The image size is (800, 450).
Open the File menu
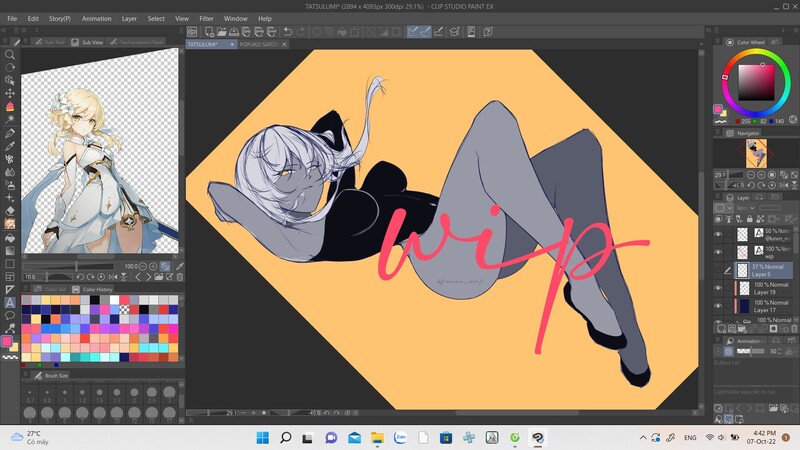pos(12,18)
